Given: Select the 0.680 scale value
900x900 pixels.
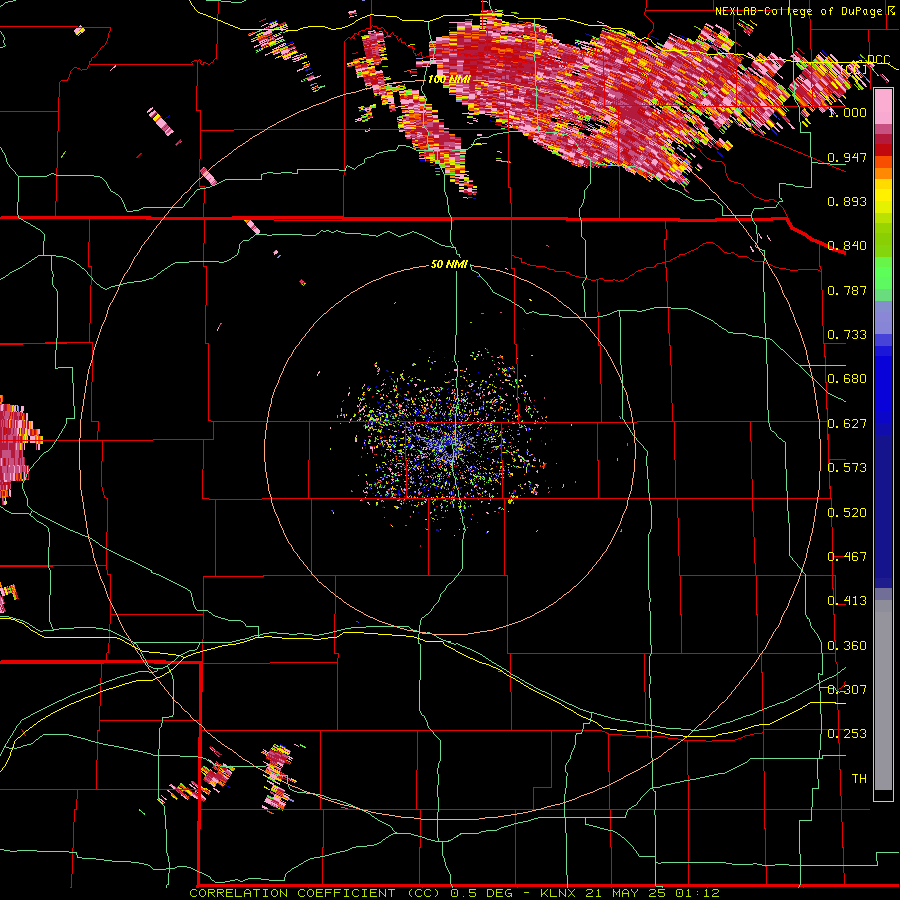Looking at the screenshot, I should [x=847, y=379].
